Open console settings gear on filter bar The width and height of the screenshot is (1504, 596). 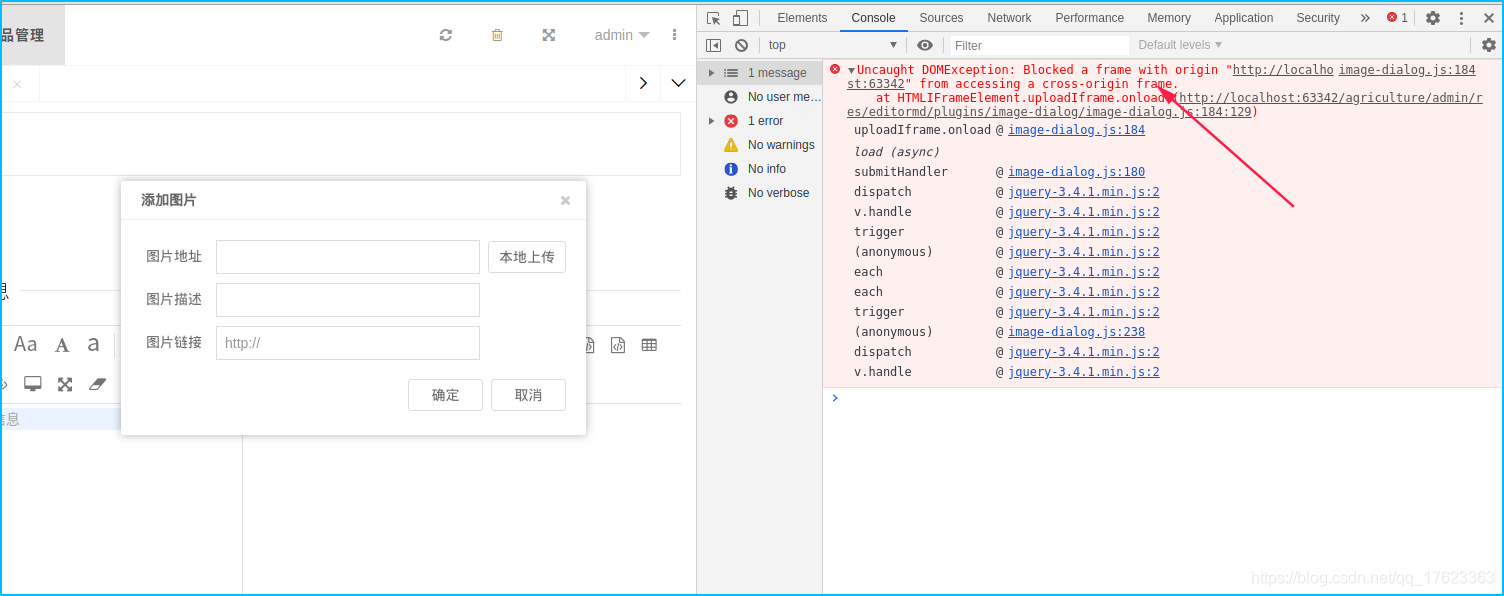tap(1489, 45)
